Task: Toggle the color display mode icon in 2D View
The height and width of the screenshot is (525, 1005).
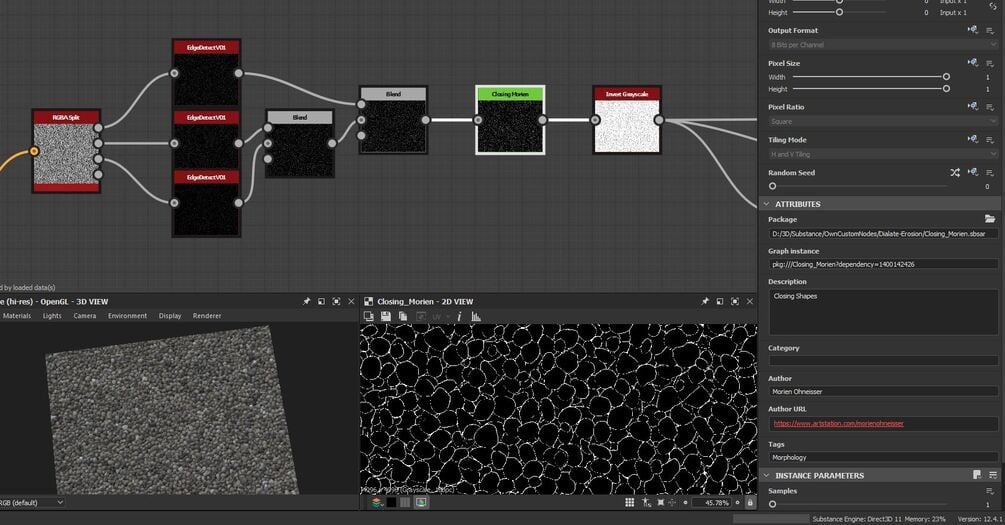Action: pyautogui.click(x=420, y=503)
